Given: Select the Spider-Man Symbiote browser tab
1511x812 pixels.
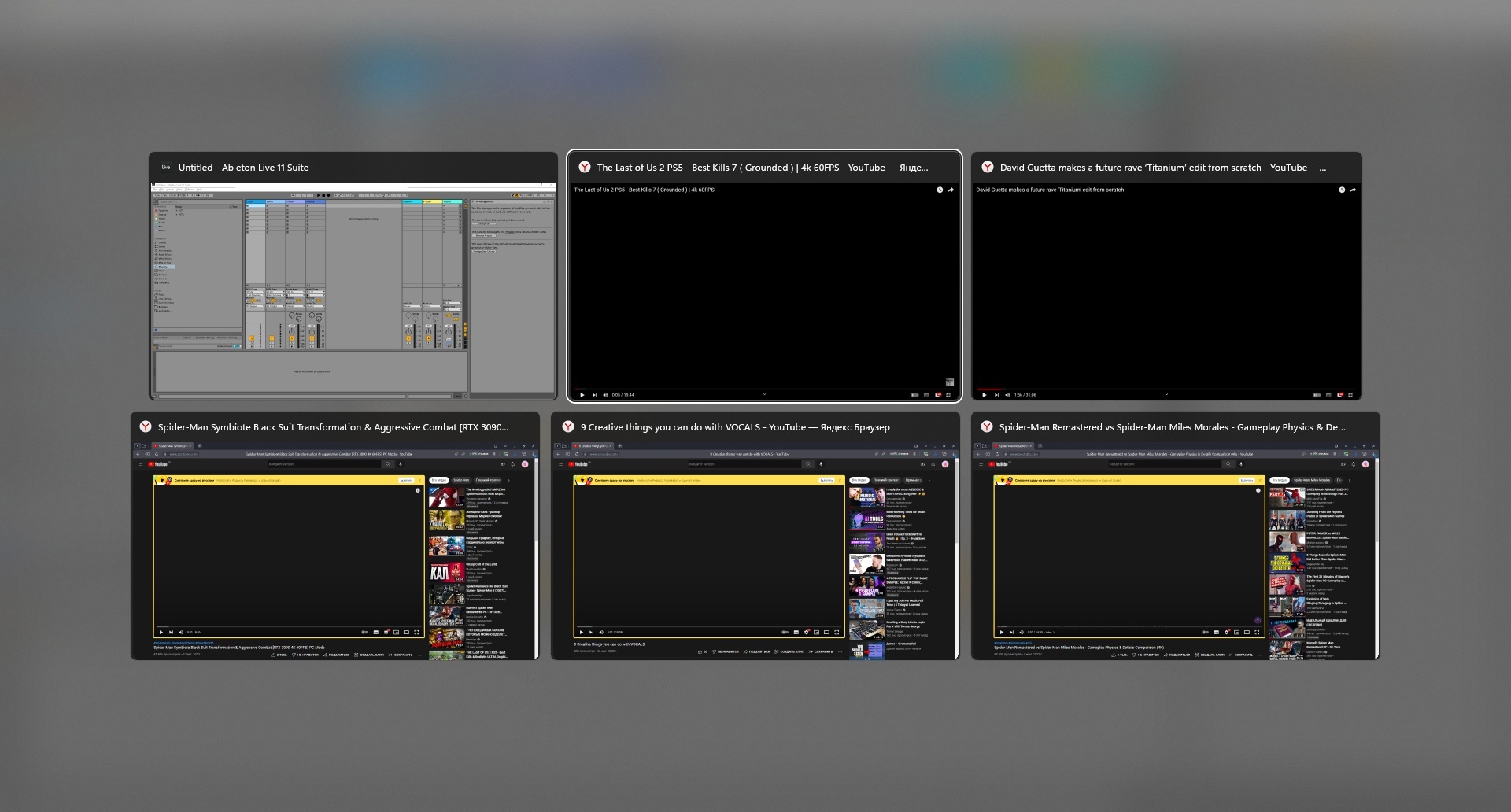Looking at the screenshot, I should click(x=172, y=446).
